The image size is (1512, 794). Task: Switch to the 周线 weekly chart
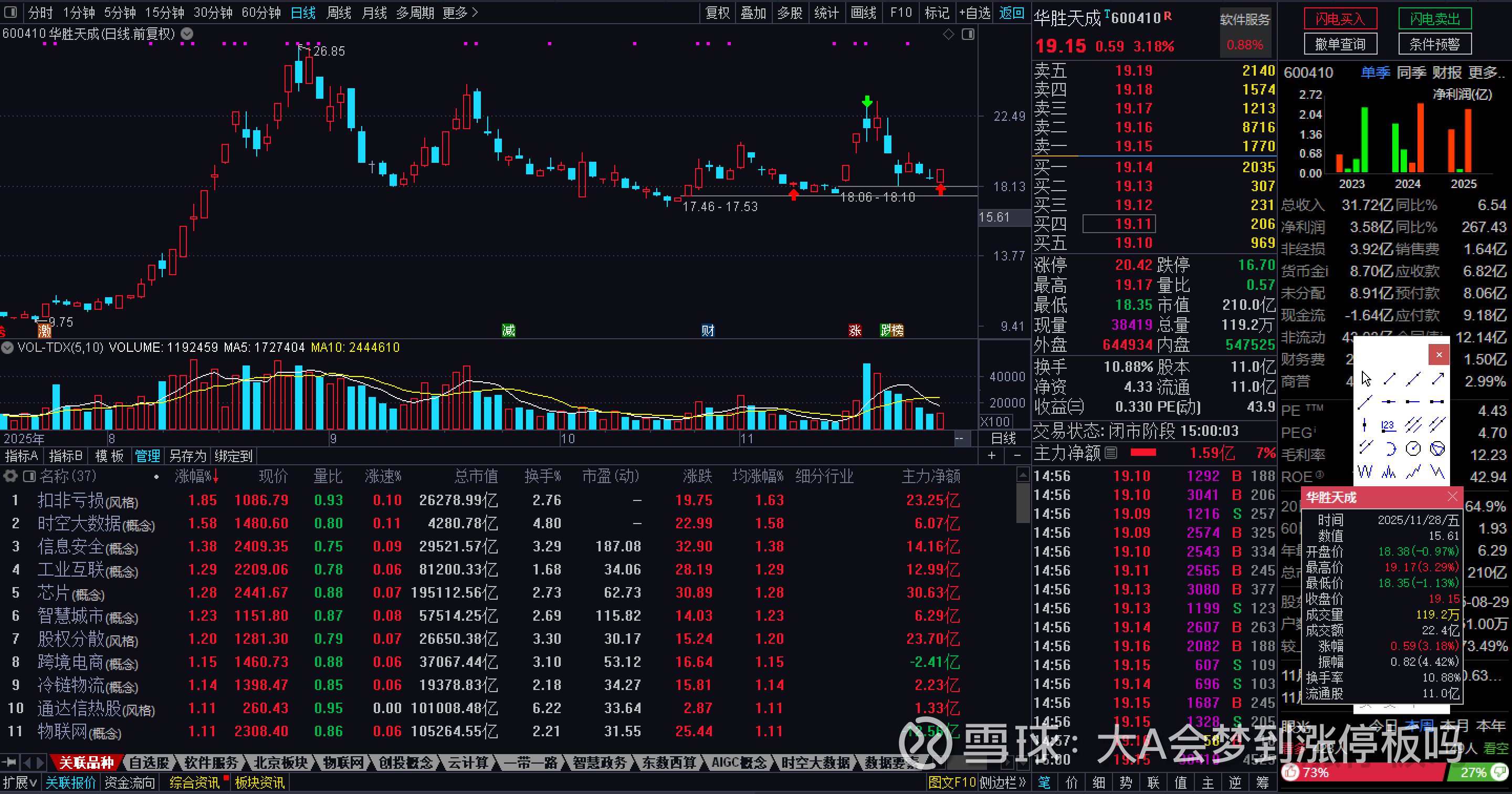click(x=339, y=12)
